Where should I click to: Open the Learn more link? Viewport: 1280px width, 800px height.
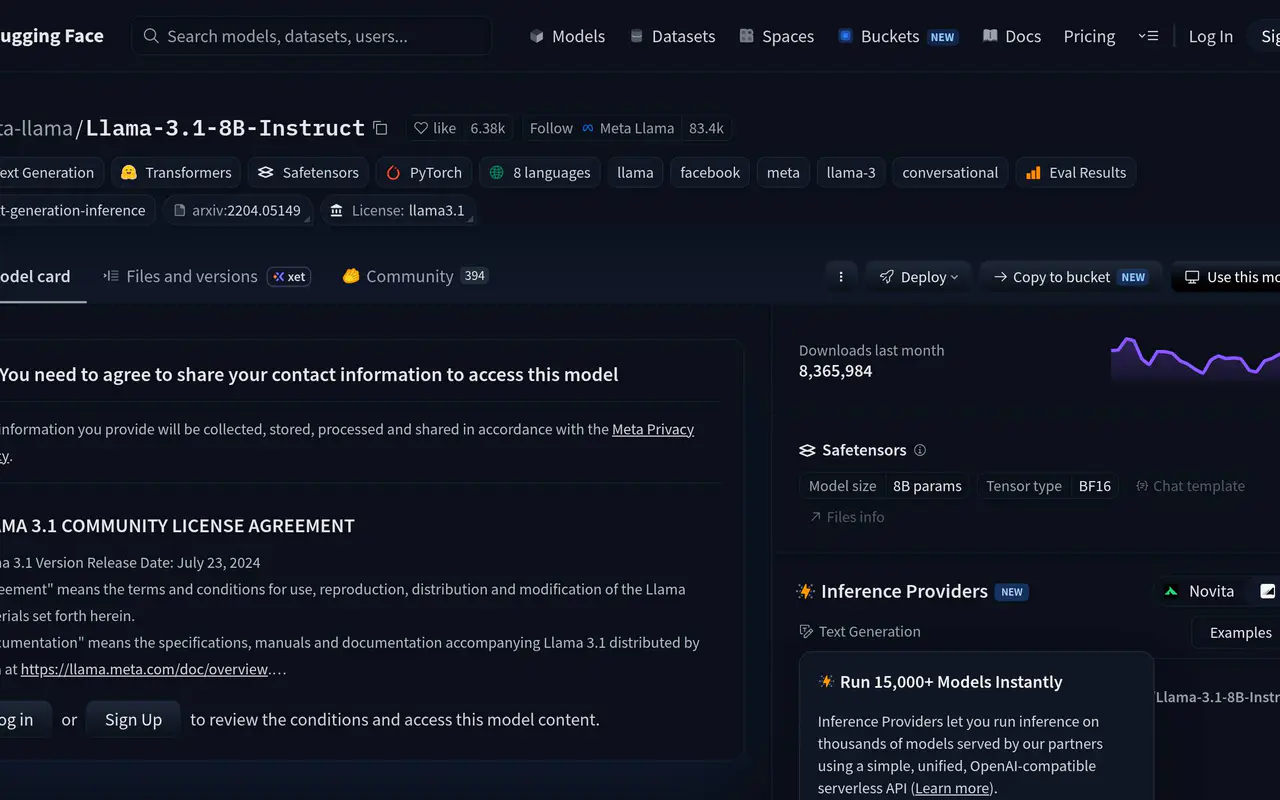coord(952,788)
